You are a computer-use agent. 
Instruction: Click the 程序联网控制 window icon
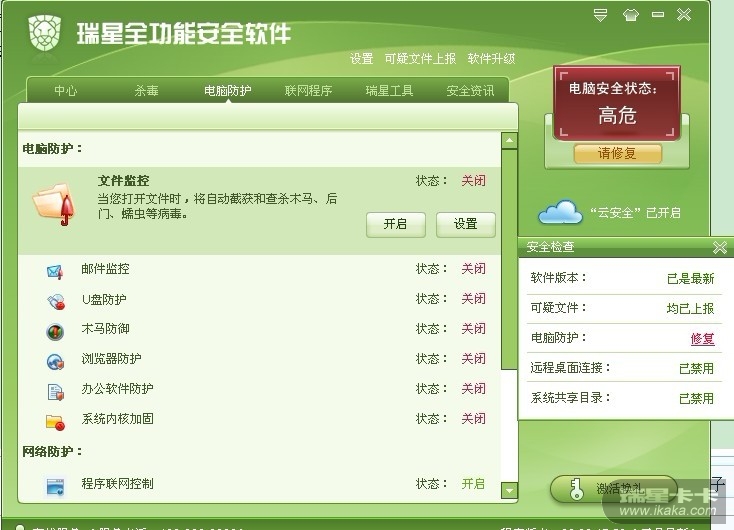click(x=55, y=486)
